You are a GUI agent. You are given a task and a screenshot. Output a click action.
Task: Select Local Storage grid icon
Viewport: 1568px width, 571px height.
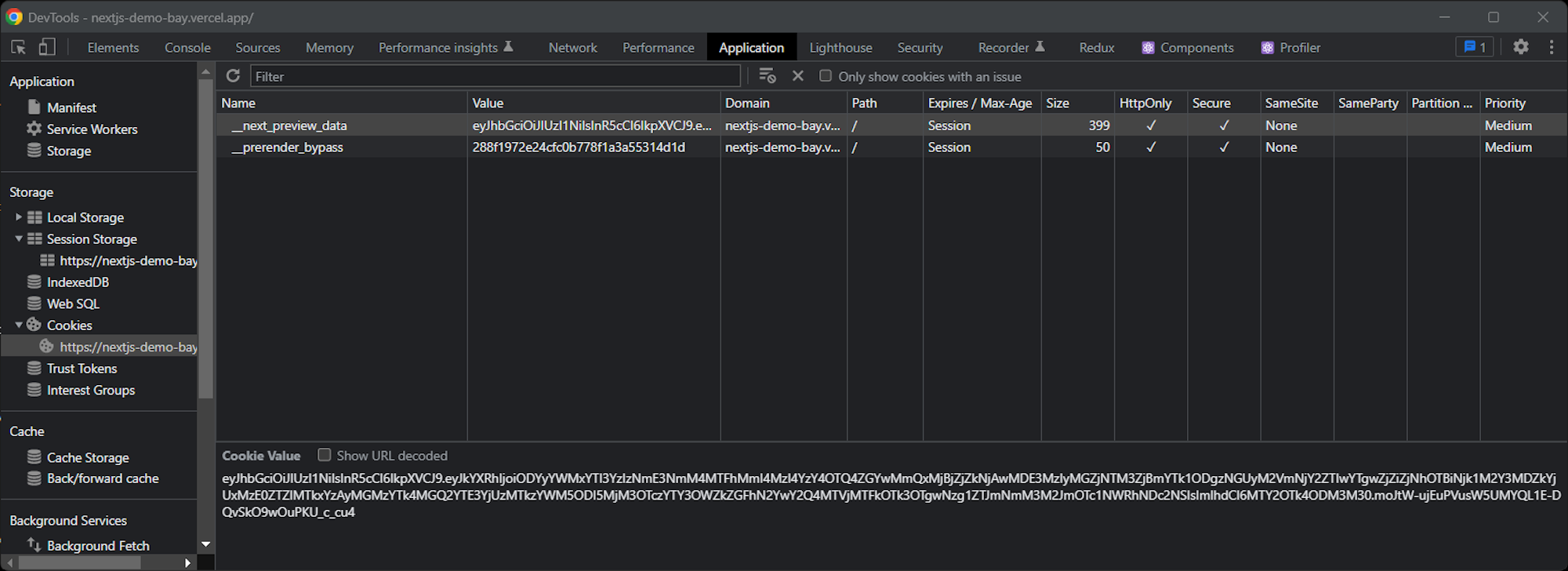[34, 217]
